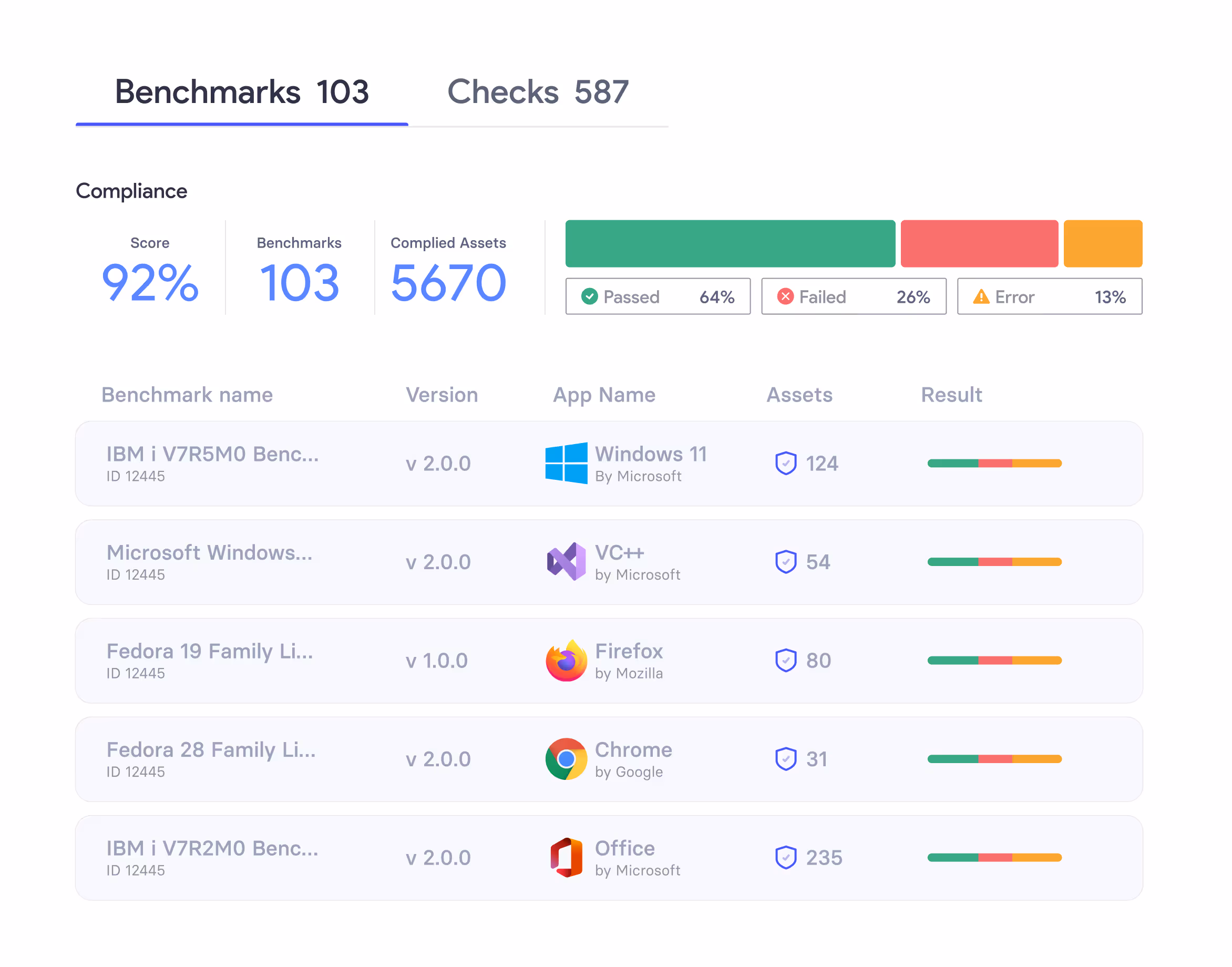Click the result bar in Firefox row
The image size is (1232, 967).
click(994, 660)
